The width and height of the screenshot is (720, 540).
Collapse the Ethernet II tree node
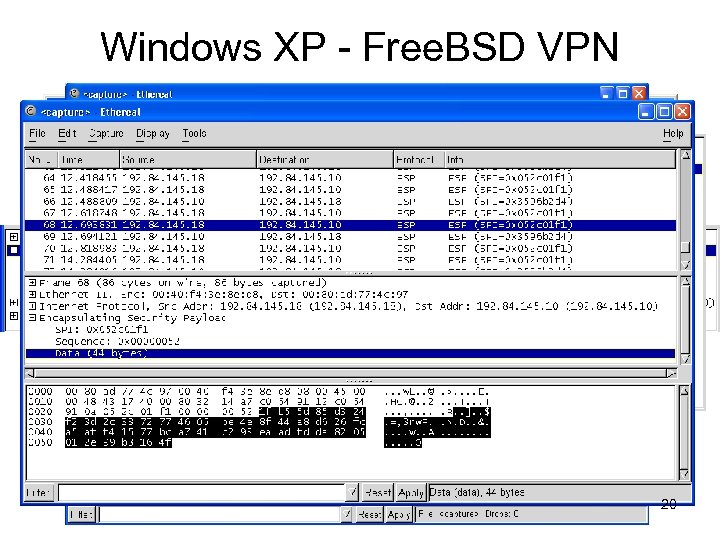(x=32, y=294)
